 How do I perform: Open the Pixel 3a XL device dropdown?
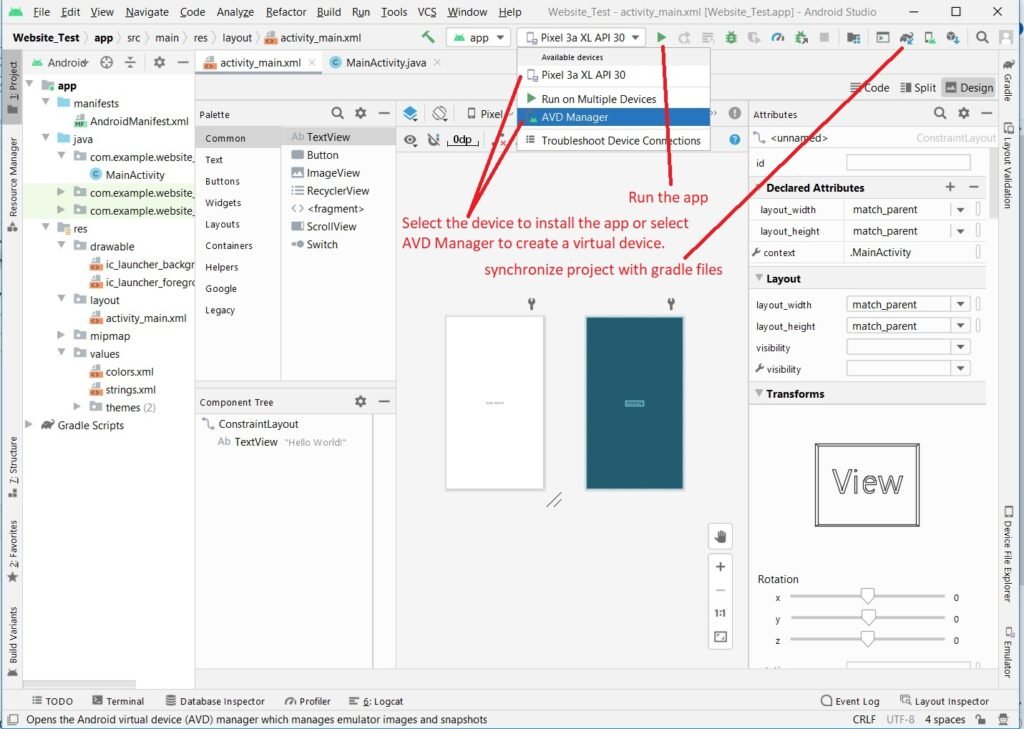coord(581,37)
